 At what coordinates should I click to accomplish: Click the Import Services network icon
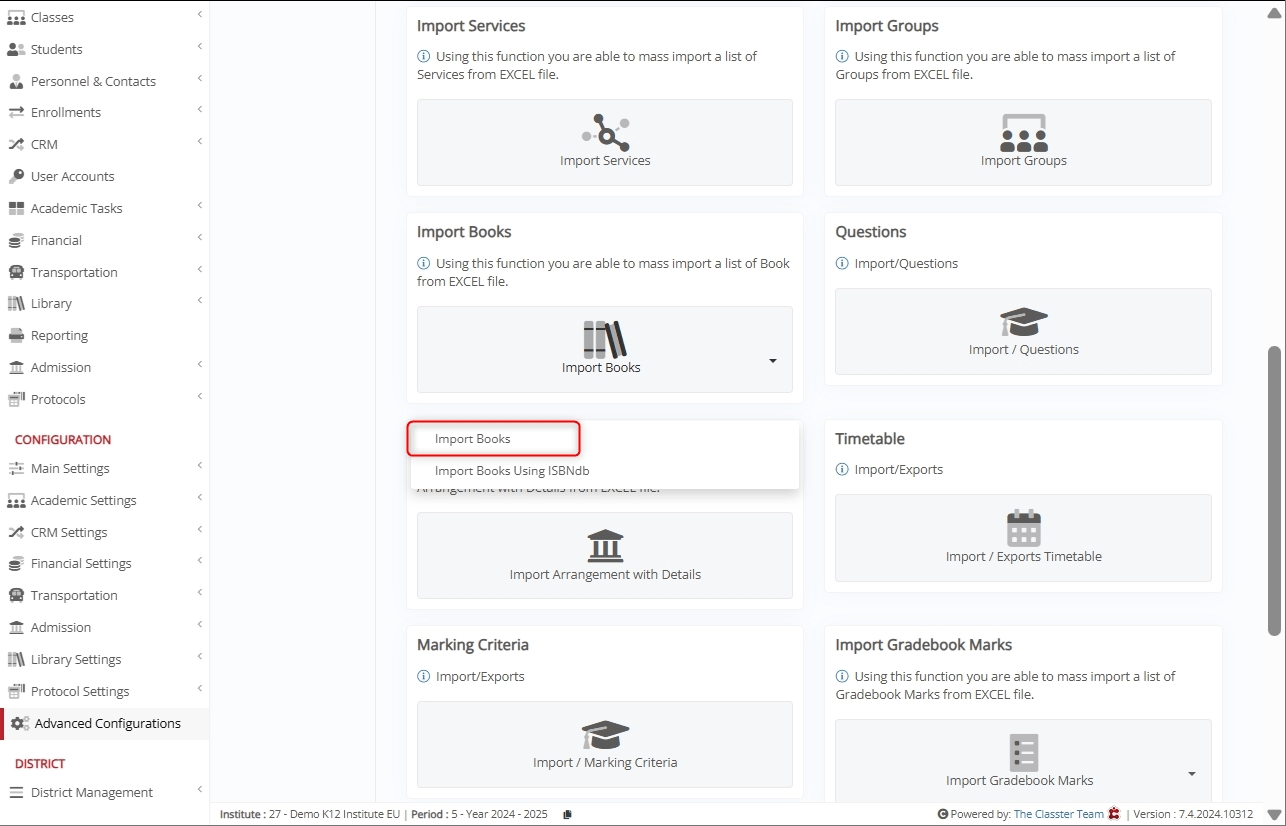coord(605,132)
